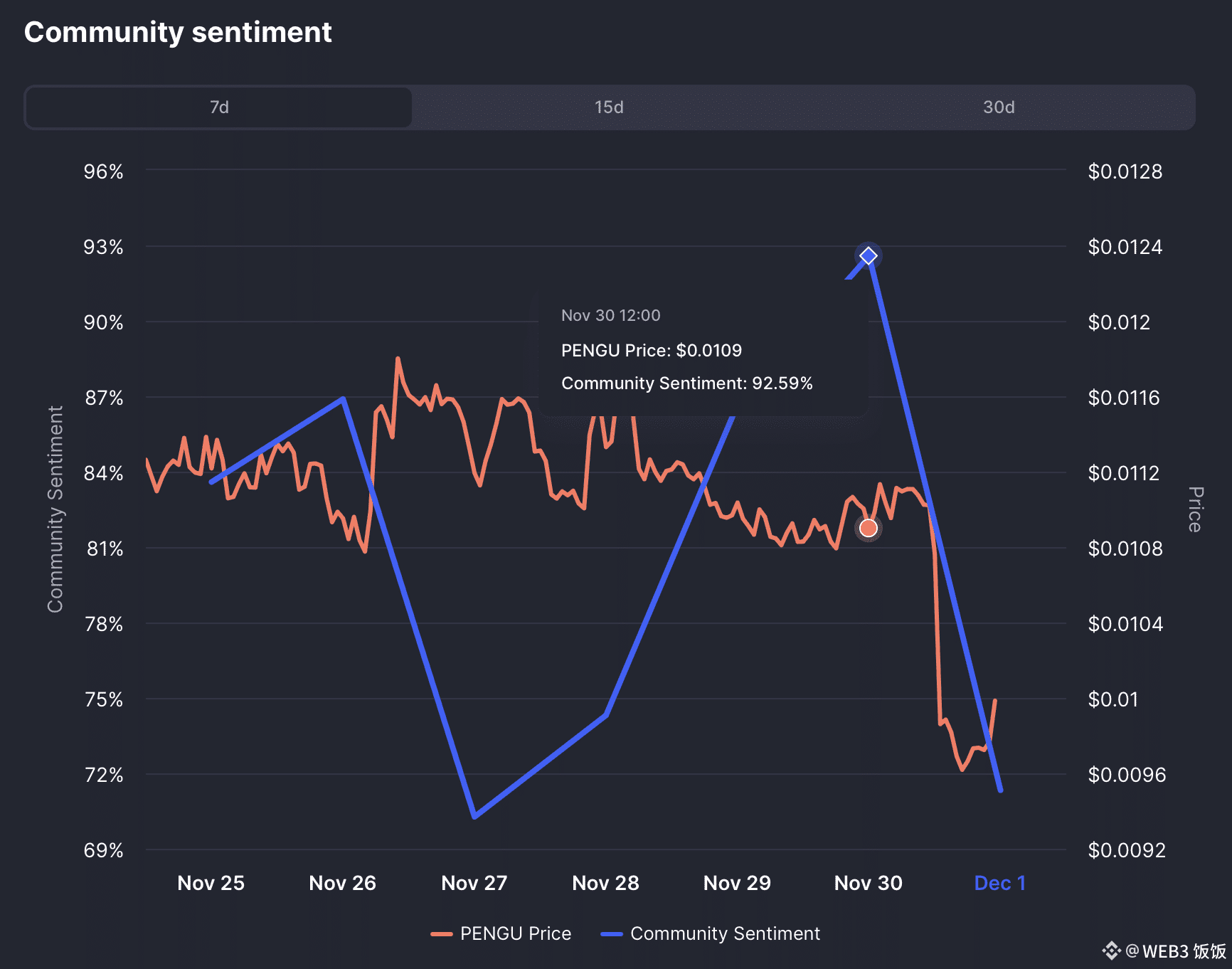Click the 96% sentiment axis label
1232x969 pixels.
104,171
